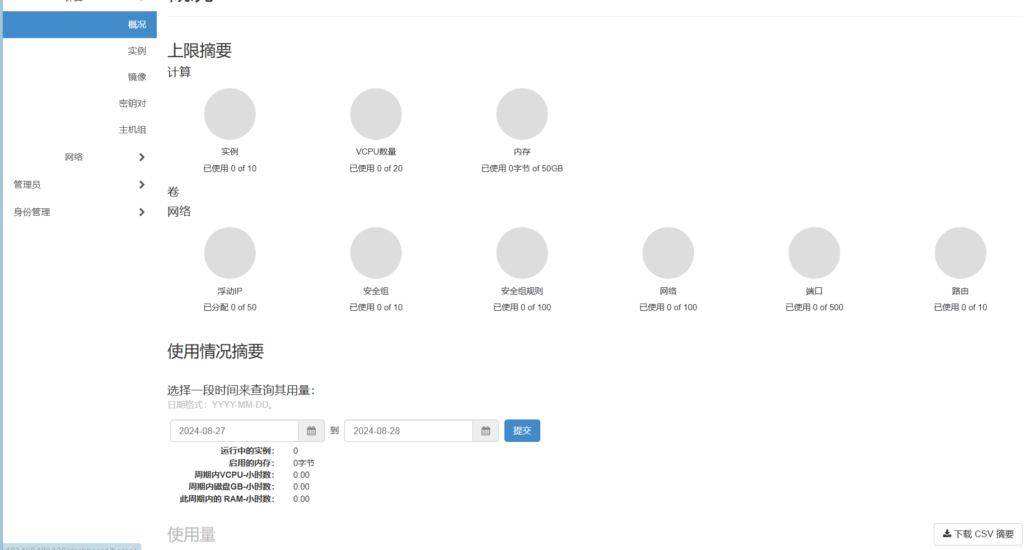Open 密钥对 in the sidebar
The image size is (1024, 550).
click(x=133, y=103)
